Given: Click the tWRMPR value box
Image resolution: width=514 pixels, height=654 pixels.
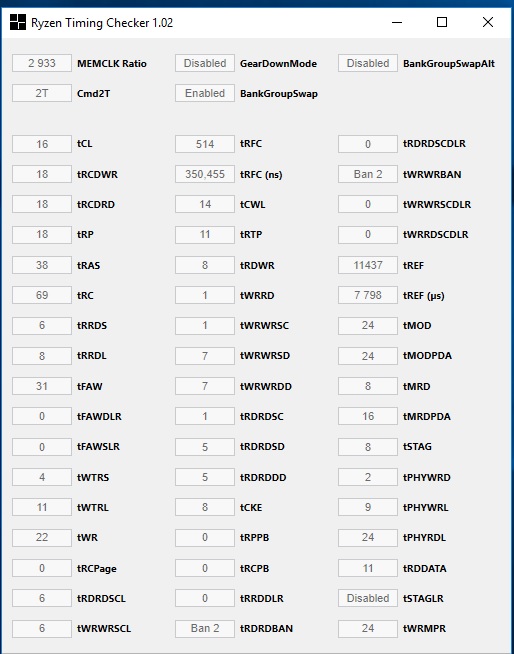Looking at the screenshot, I should pyautogui.click(x=368, y=629).
